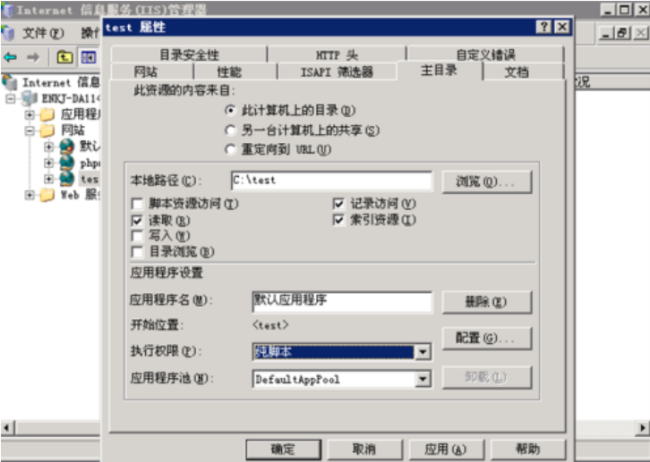Select the 网站 folder icon in tree
This screenshot has width=650, height=462.
[47, 130]
